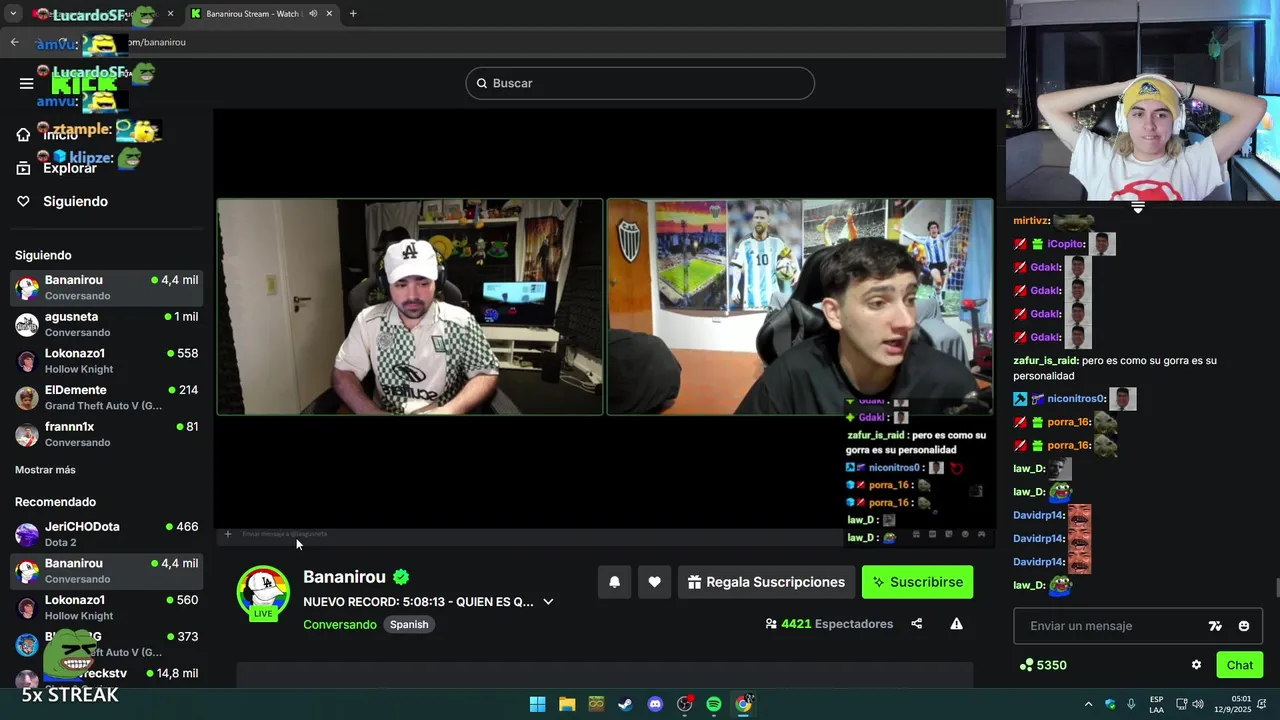
Task: Click Regala Suscripciones button
Action: tap(766, 582)
